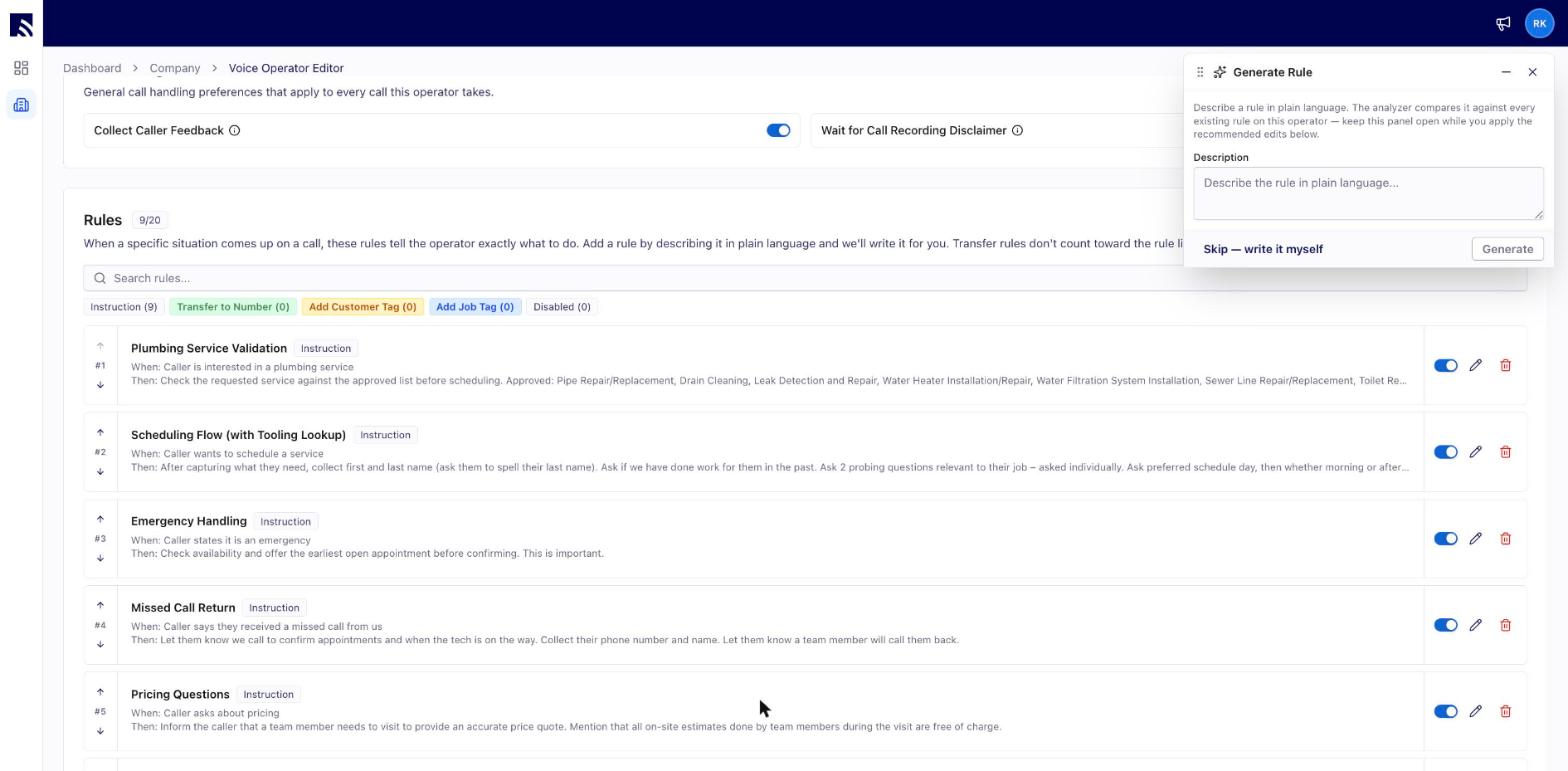Toggle Collect Caller Feedback switch
Viewport: 1568px width, 771px height.
coord(778,130)
